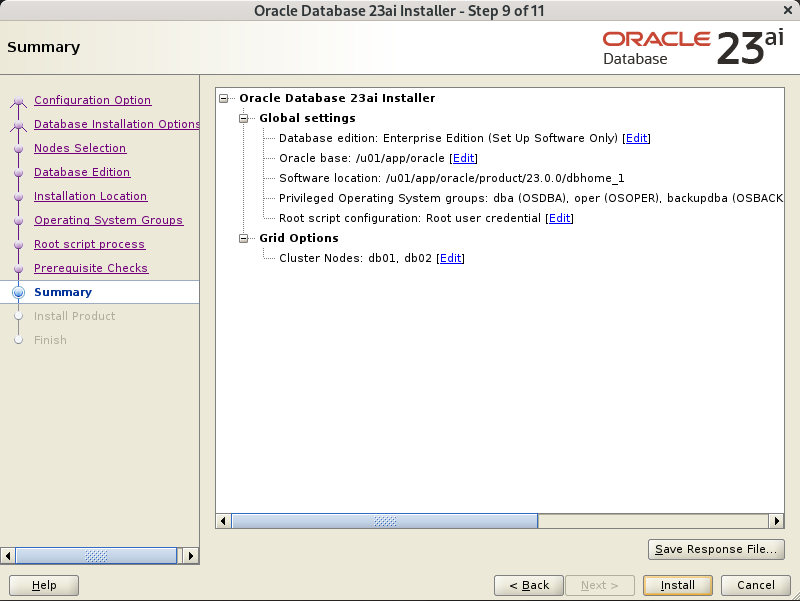Click summary pane scroll-left arrow
Viewport: 800px width, 601px height.
[x=223, y=521]
